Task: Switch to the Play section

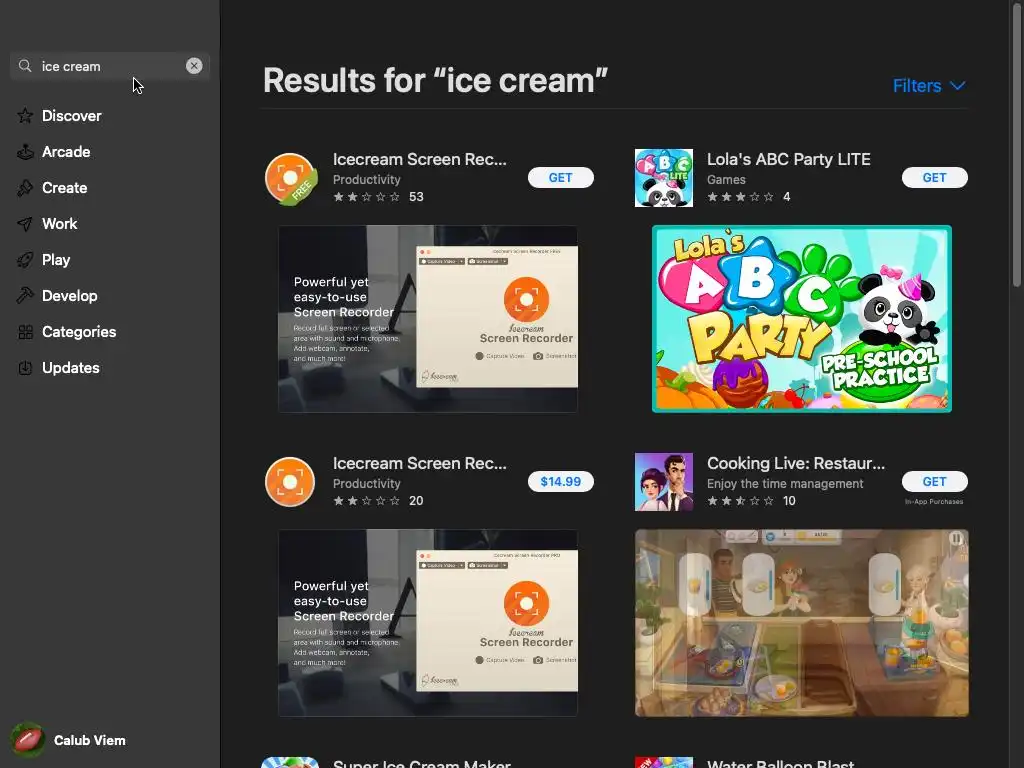Action: (x=56, y=259)
